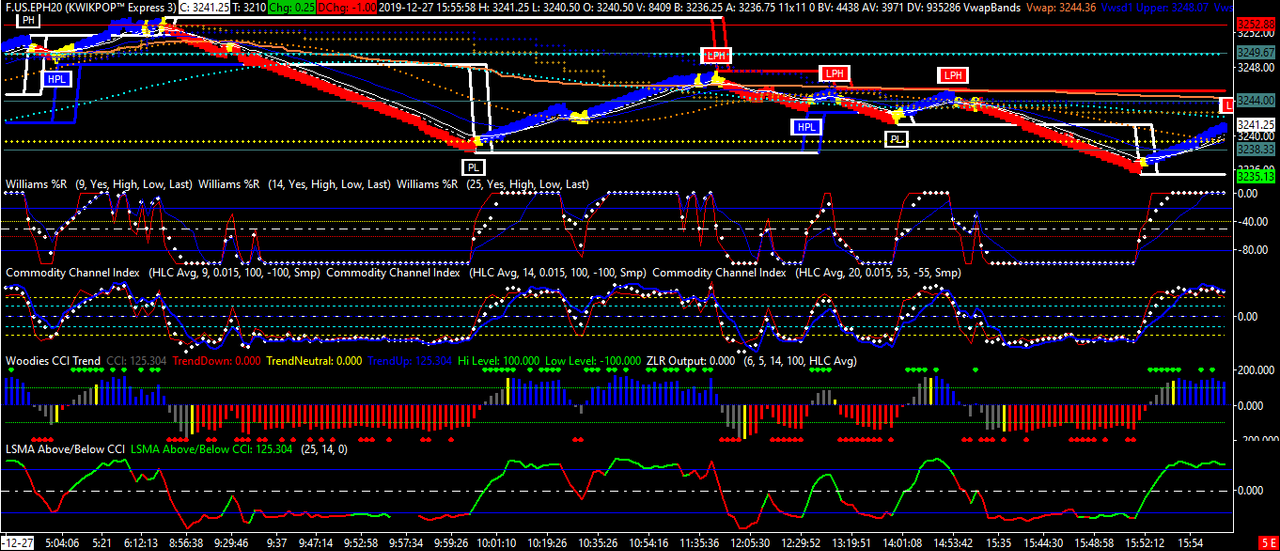Click the blue HPL label near 5:04:06
The width and height of the screenshot is (1280, 551).
pos(58,78)
